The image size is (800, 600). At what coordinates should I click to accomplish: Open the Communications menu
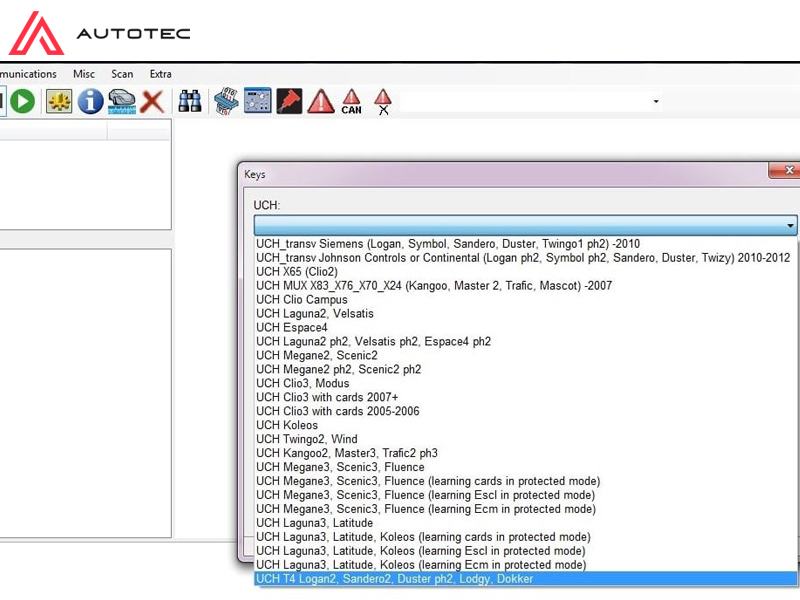tap(29, 74)
